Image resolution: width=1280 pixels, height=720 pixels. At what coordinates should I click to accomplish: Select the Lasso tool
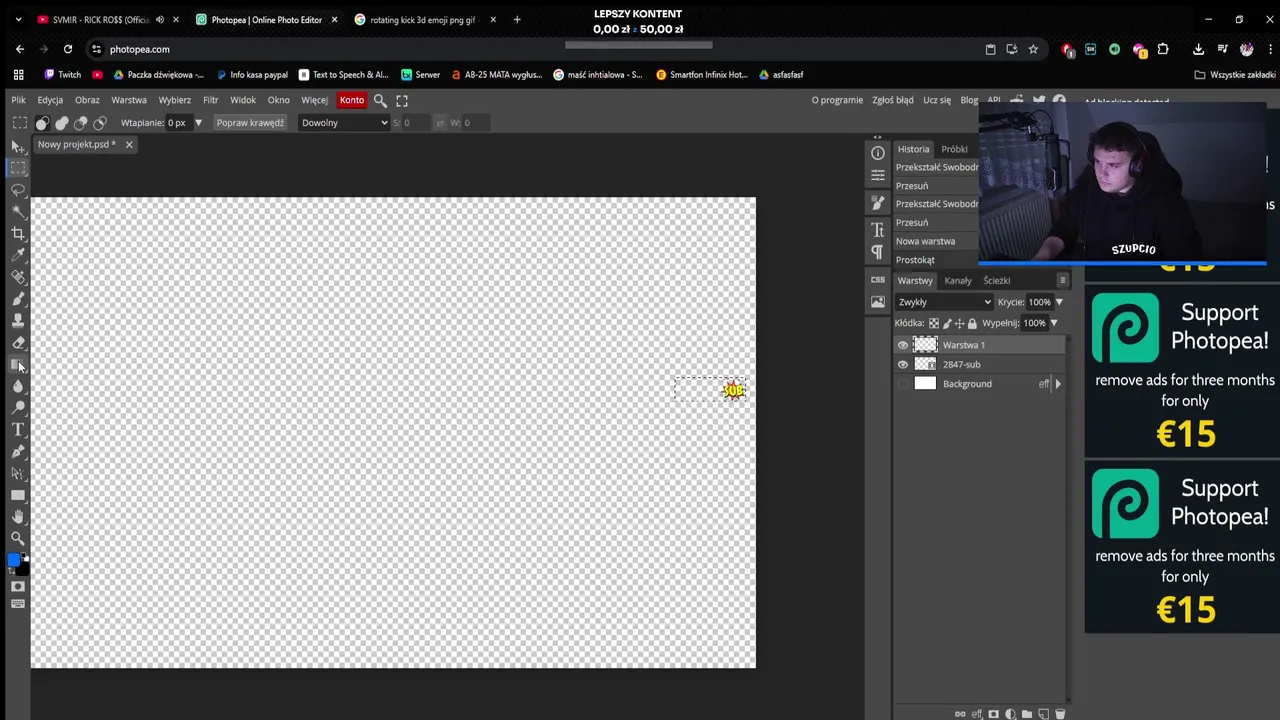pyautogui.click(x=18, y=190)
